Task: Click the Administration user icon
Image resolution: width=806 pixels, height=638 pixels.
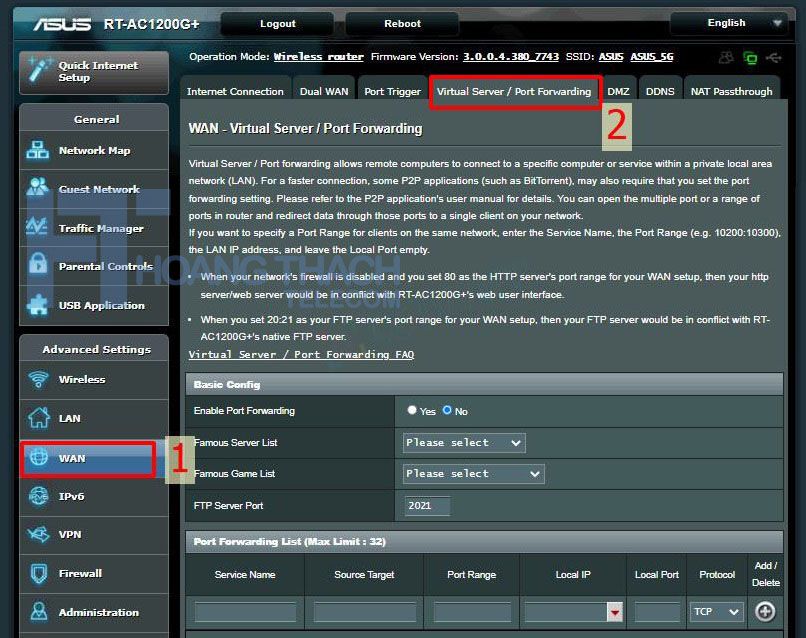Action: pyautogui.click(x=39, y=612)
